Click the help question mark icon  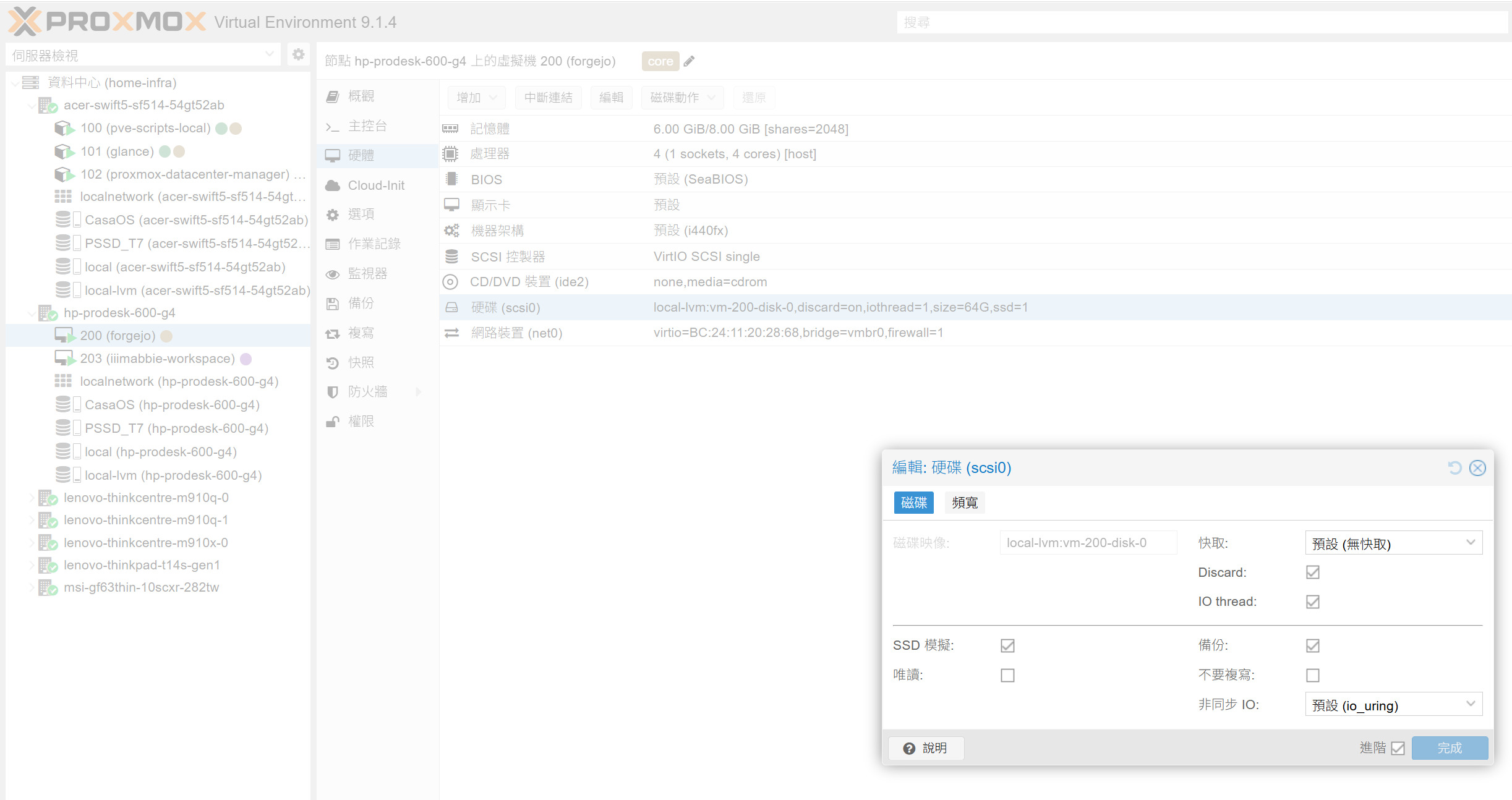tap(909, 748)
